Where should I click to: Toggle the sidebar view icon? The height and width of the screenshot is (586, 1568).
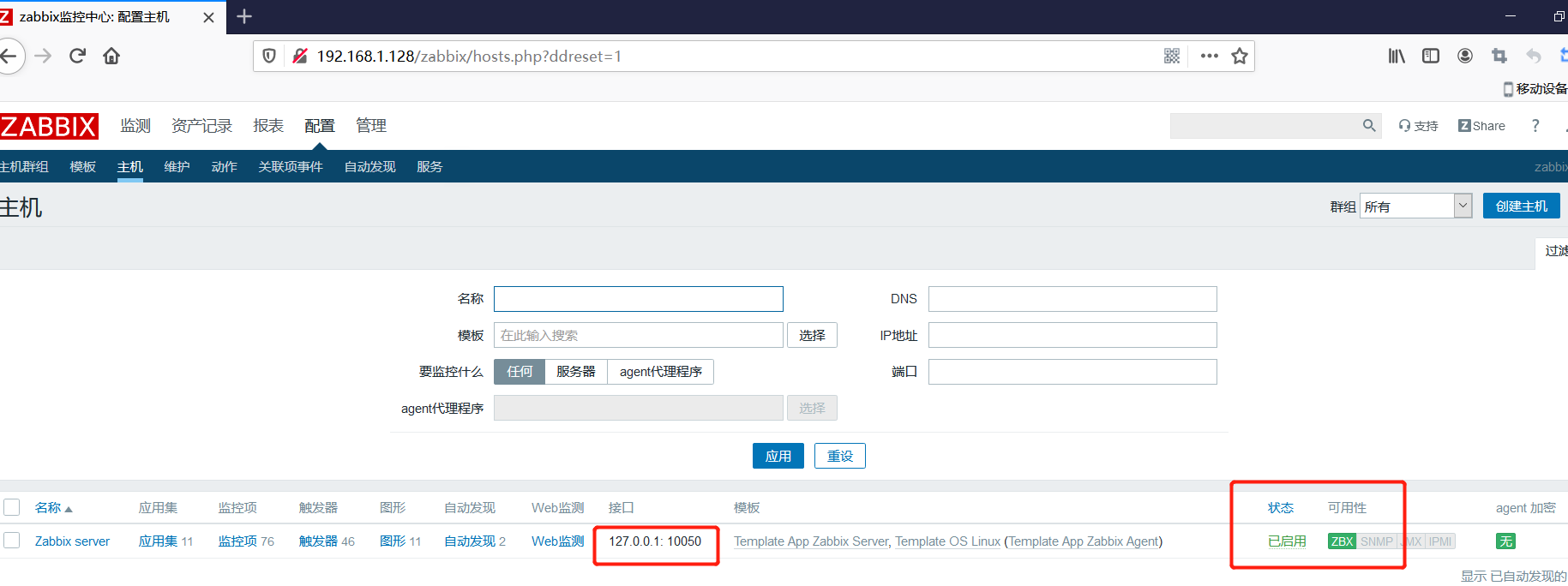(x=1431, y=56)
